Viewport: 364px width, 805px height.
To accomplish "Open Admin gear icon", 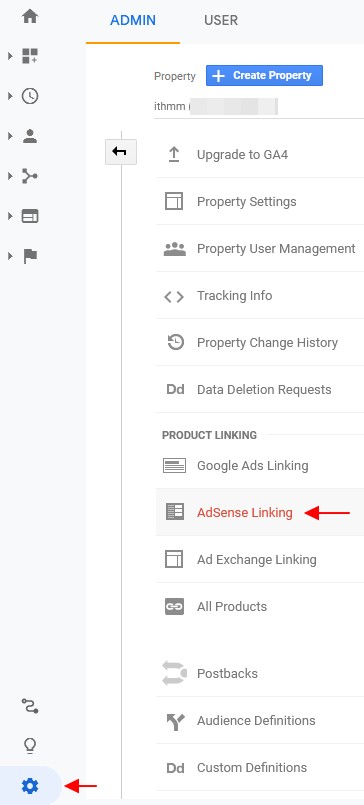I will (30, 785).
